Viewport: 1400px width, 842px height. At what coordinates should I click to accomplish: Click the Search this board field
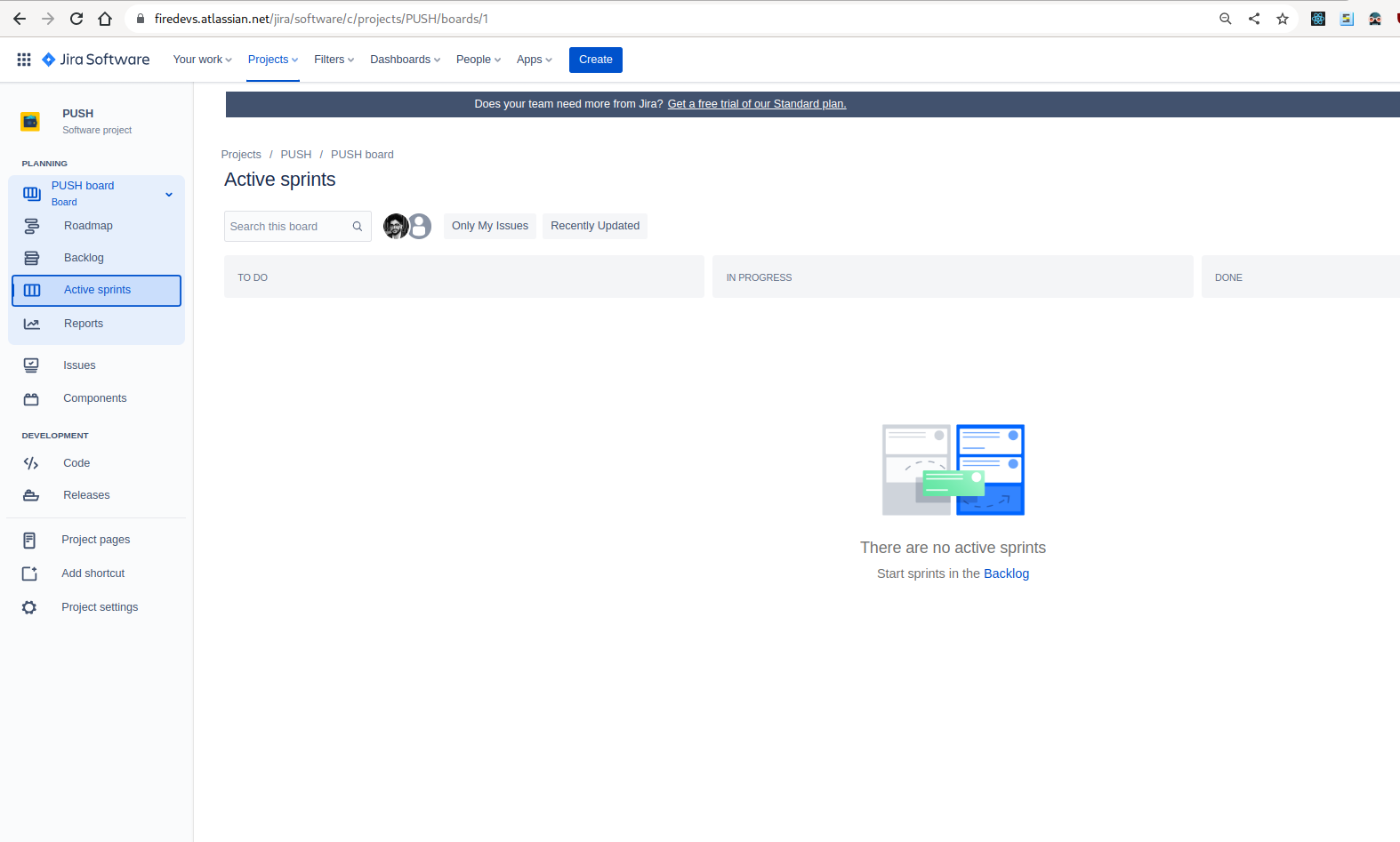pyautogui.click(x=298, y=227)
